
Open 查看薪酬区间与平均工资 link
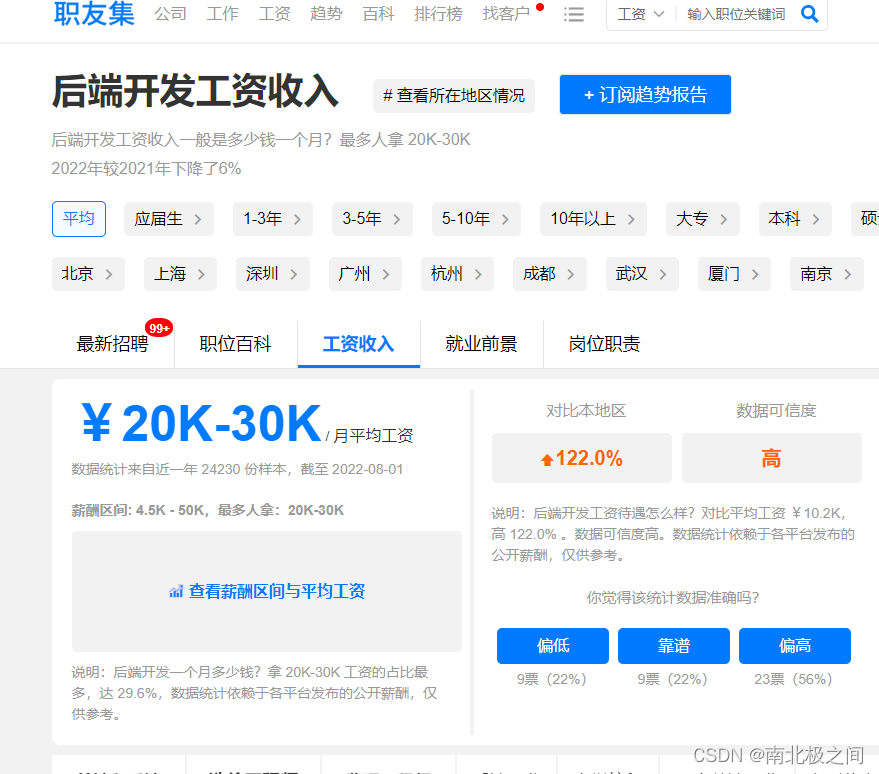277,591
